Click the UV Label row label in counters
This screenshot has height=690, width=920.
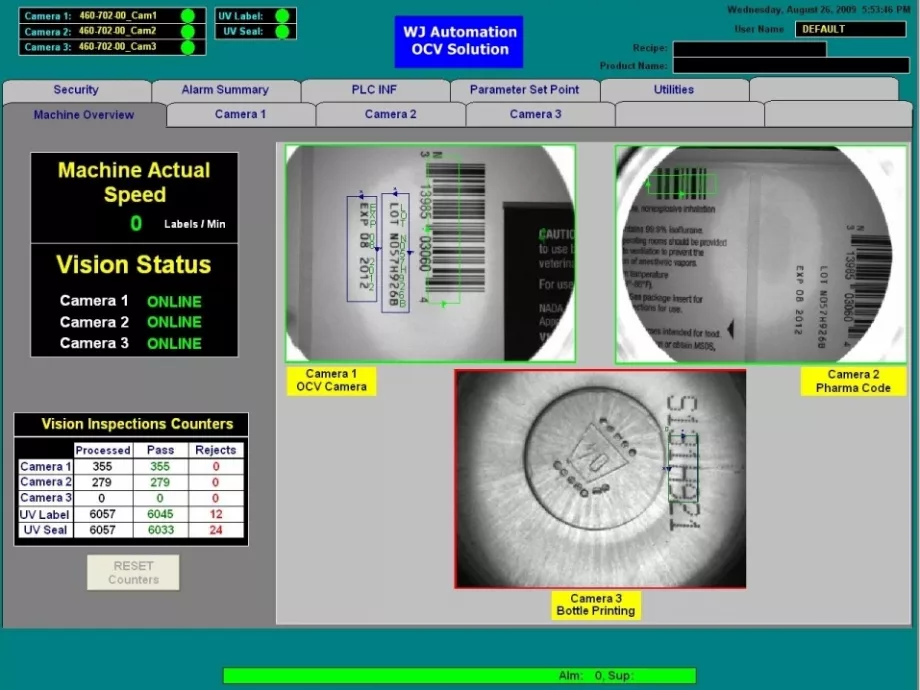point(45,515)
